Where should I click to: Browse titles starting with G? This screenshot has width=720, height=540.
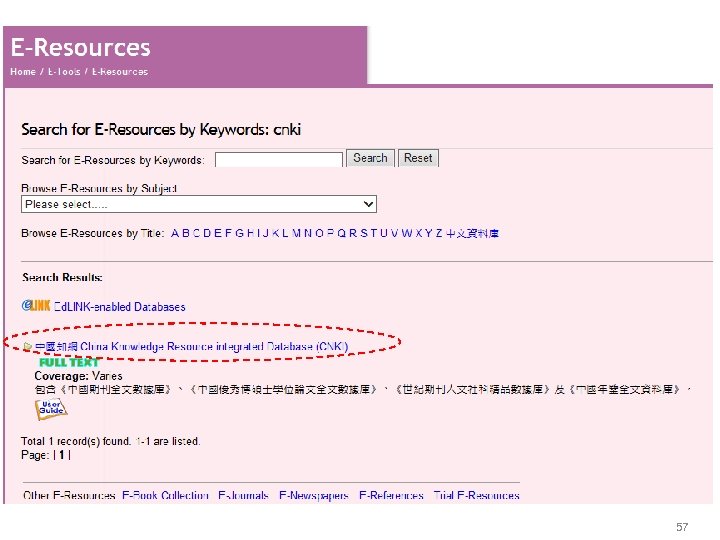click(240, 233)
